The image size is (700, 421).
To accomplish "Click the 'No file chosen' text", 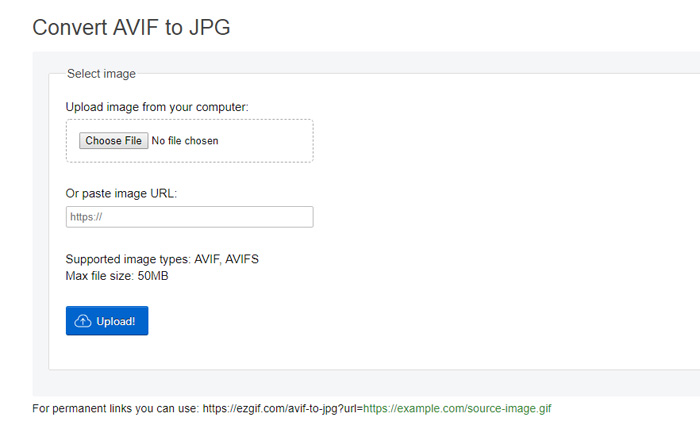I will pyautogui.click(x=185, y=141).
